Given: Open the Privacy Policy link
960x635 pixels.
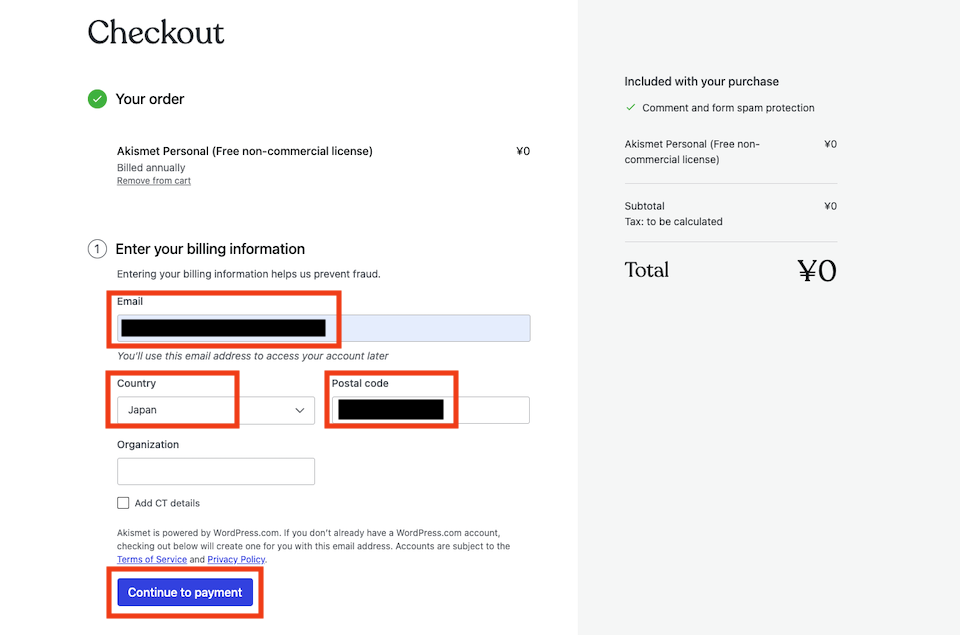Looking at the screenshot, I should click(236, 559).
